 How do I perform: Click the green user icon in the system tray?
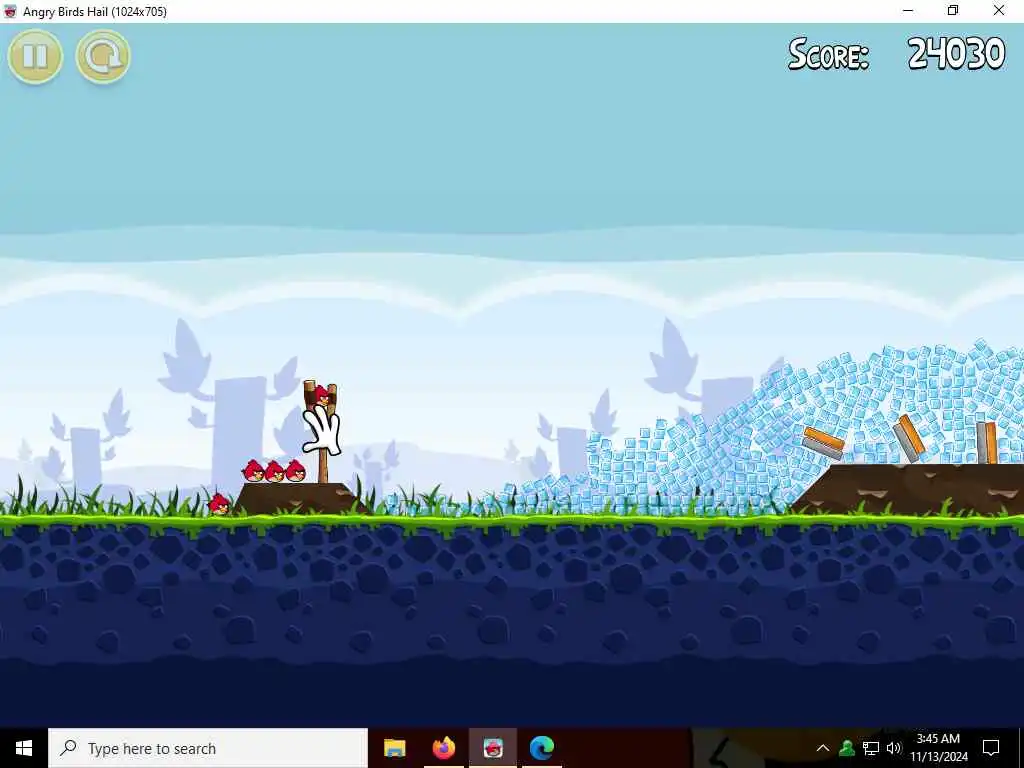[847, 748]
